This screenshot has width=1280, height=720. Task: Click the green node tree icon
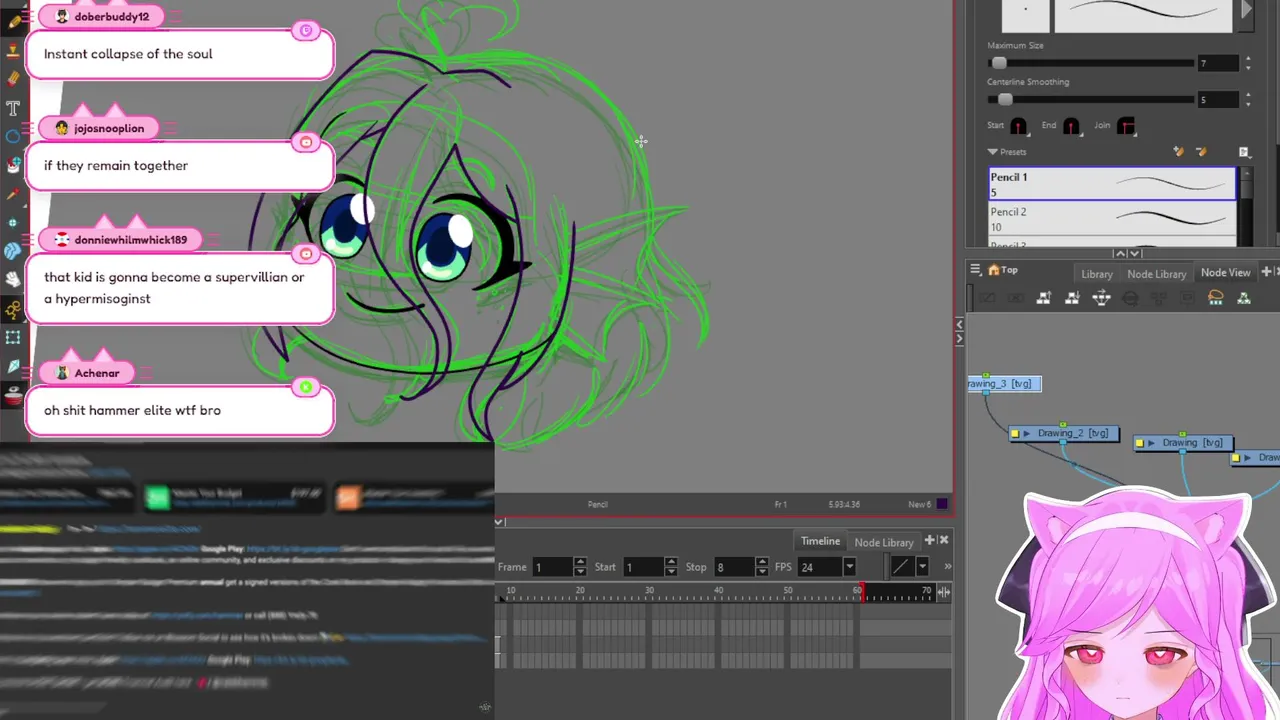click(x=1244, y=298)
